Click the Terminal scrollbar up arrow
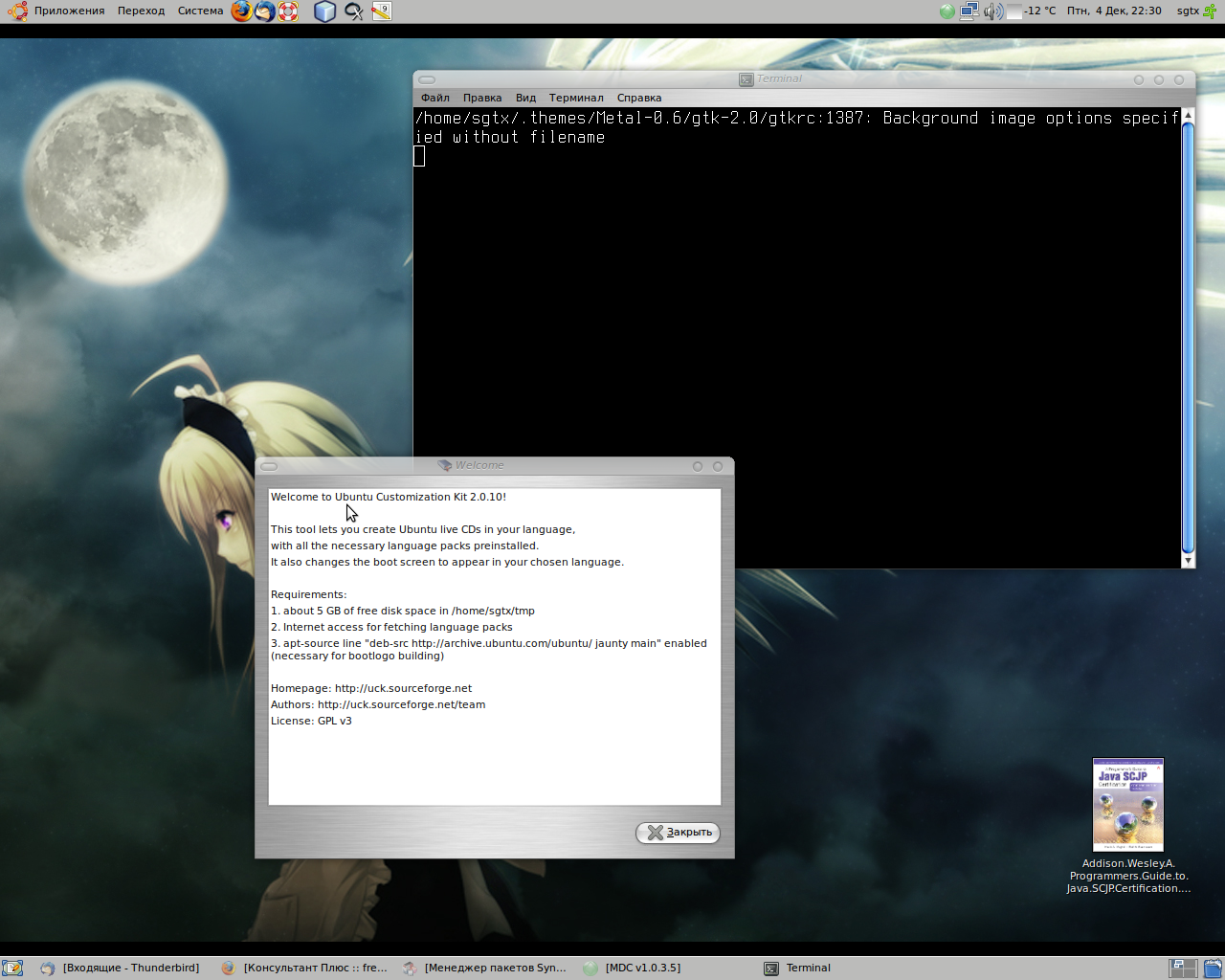This screenshot has height=980, width=1225. coord(1189,116)
